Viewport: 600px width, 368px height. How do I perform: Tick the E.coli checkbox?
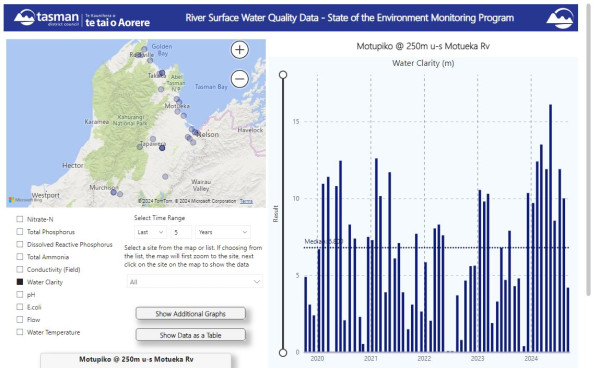pos(20,307)
